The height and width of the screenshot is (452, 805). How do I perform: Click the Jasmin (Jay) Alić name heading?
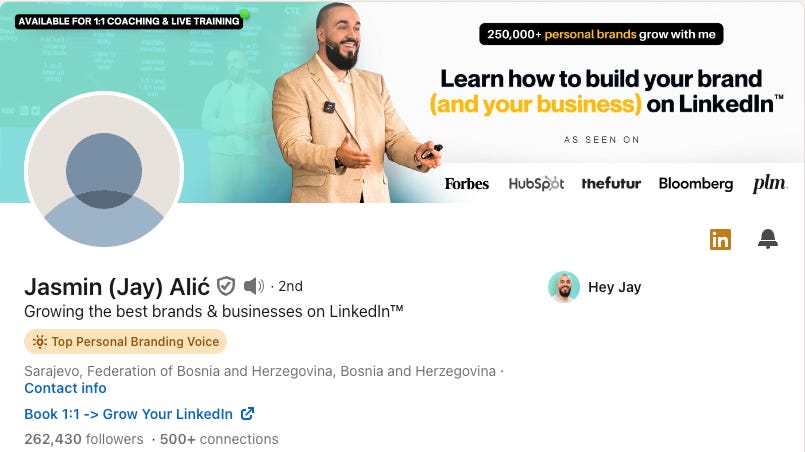[117, 287]
